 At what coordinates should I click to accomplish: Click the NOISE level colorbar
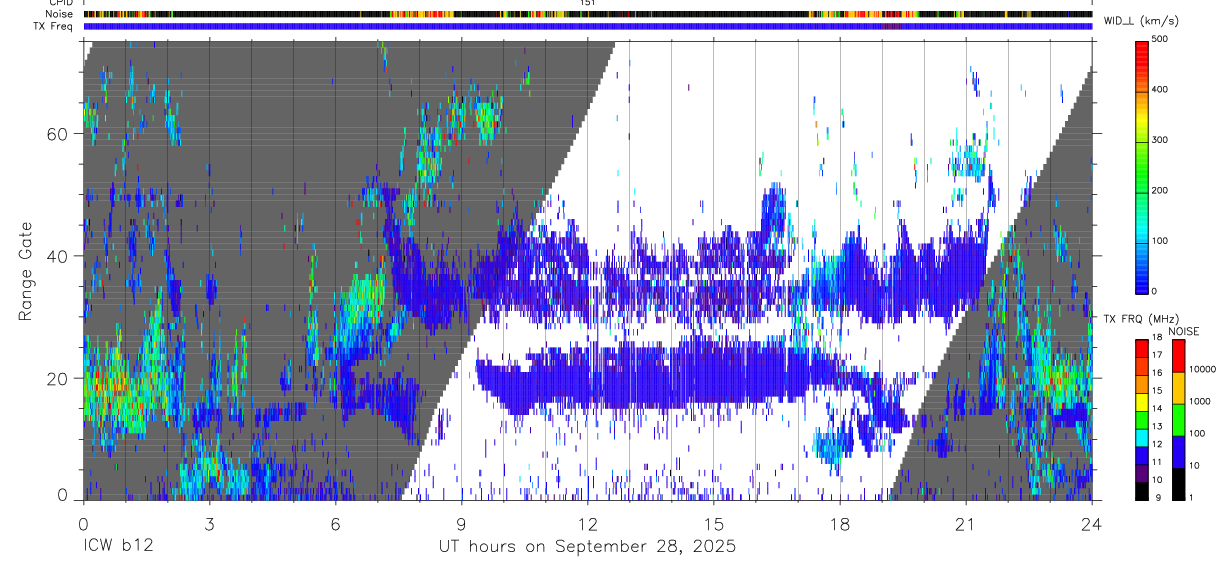pos(1179,420)
